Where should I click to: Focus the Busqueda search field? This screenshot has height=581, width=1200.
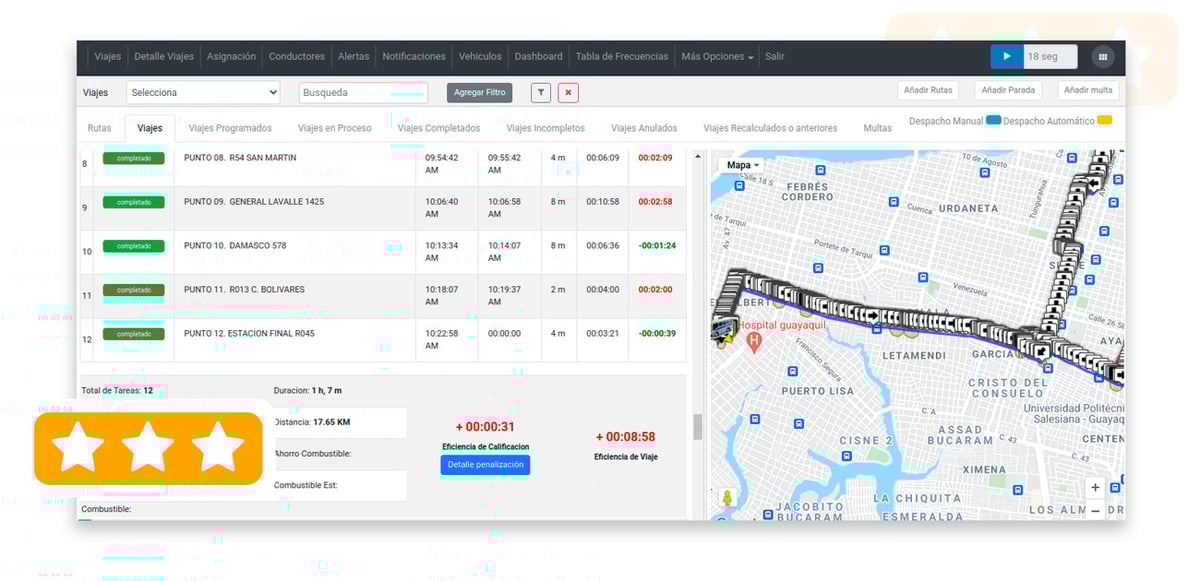point(363,93)
